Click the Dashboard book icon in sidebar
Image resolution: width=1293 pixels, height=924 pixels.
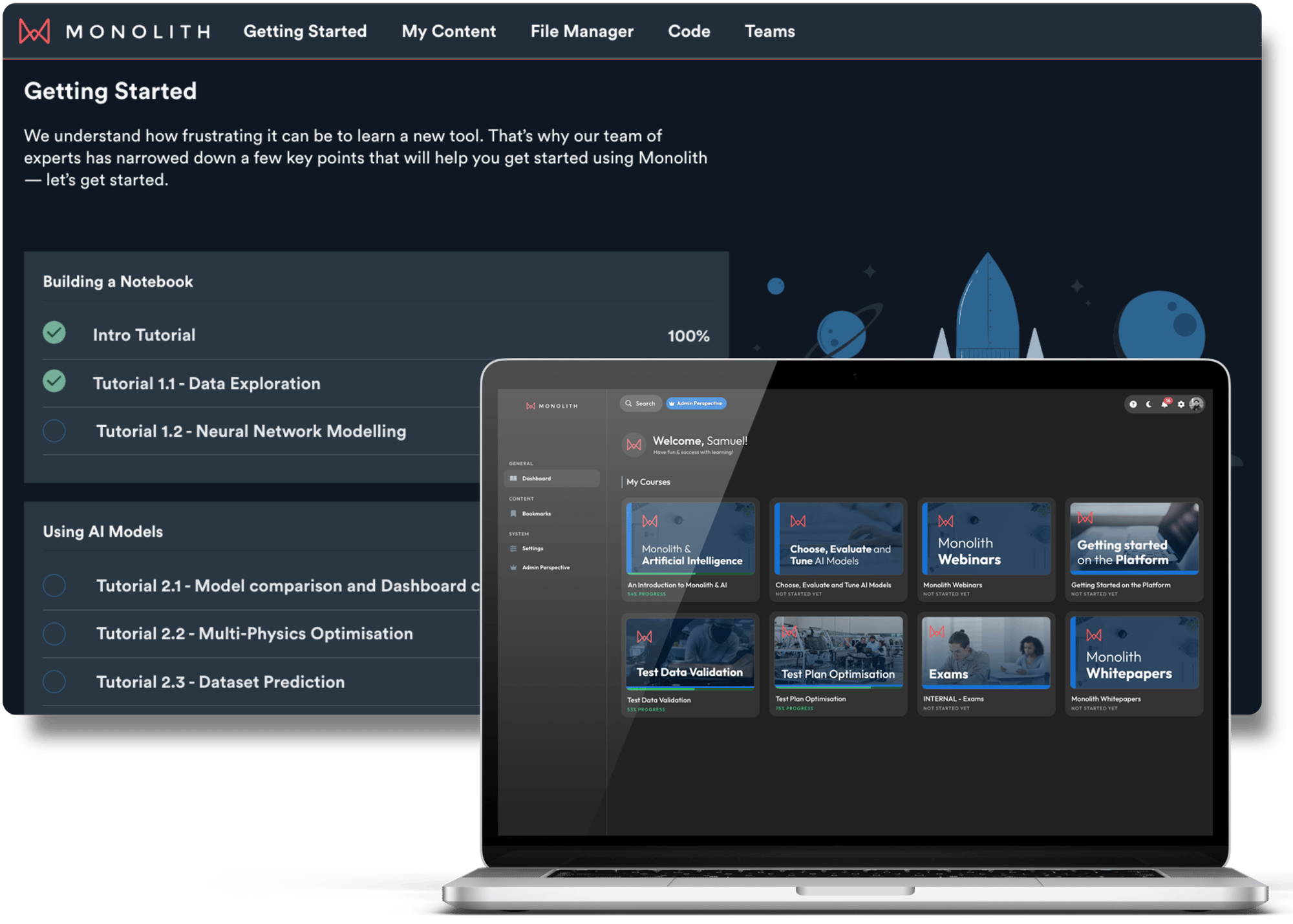[513, 478]
